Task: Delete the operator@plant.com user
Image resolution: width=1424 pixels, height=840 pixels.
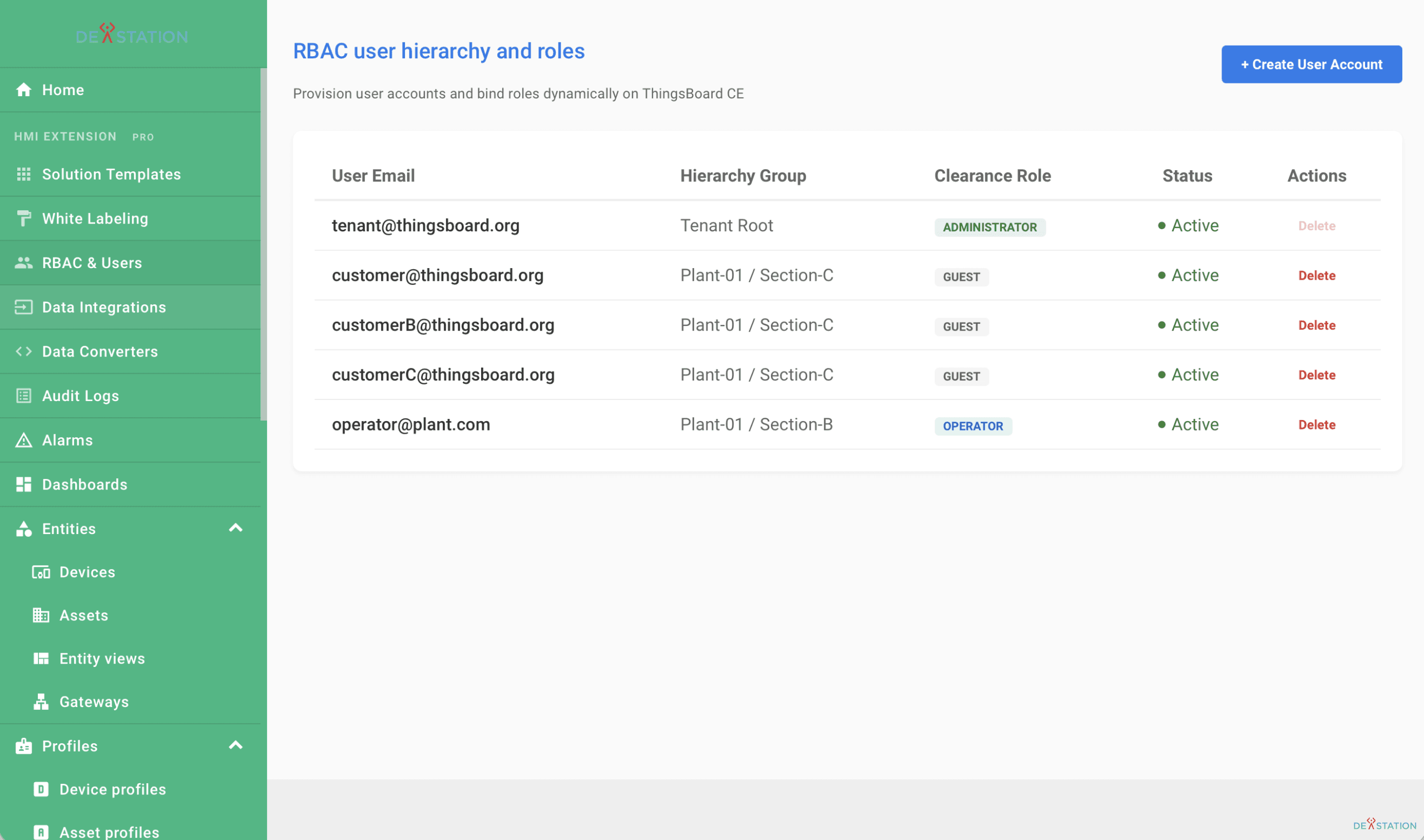Action: click(1317, 424)
